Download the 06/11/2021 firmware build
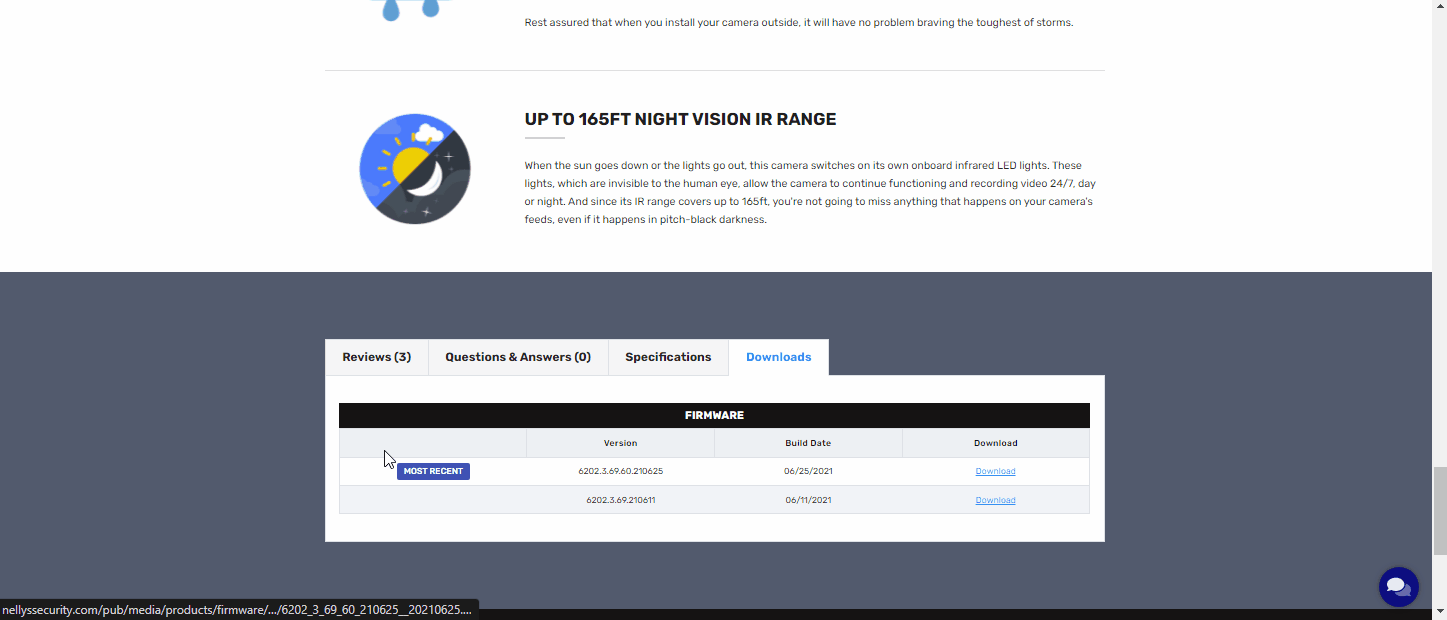Viewport: 1447px width, 620px height. tap(995, 500)
